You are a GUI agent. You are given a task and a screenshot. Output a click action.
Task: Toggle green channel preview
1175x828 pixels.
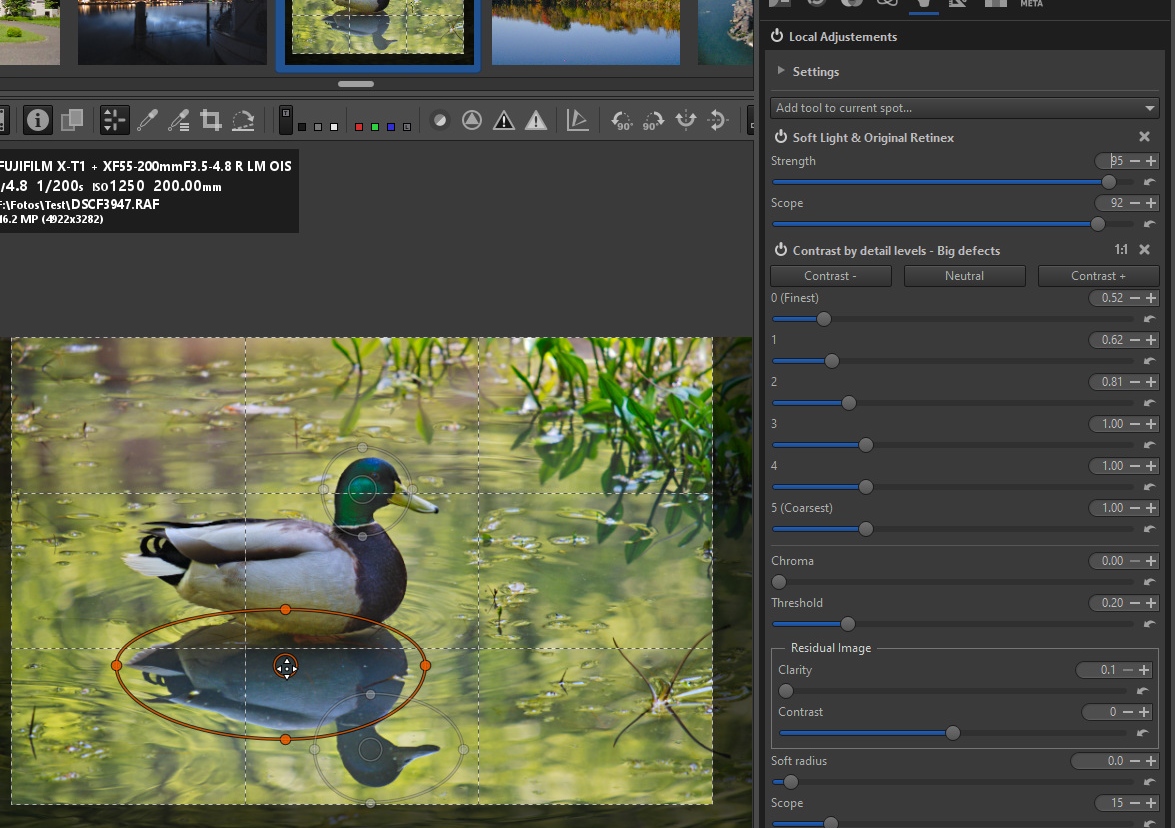pos(375,127)
